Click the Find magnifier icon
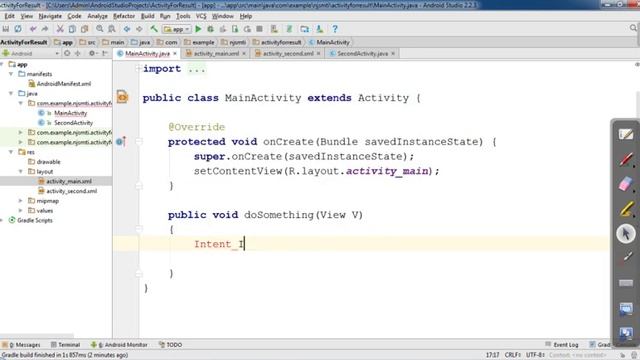The image size is (640, 360). click(100, 29)
